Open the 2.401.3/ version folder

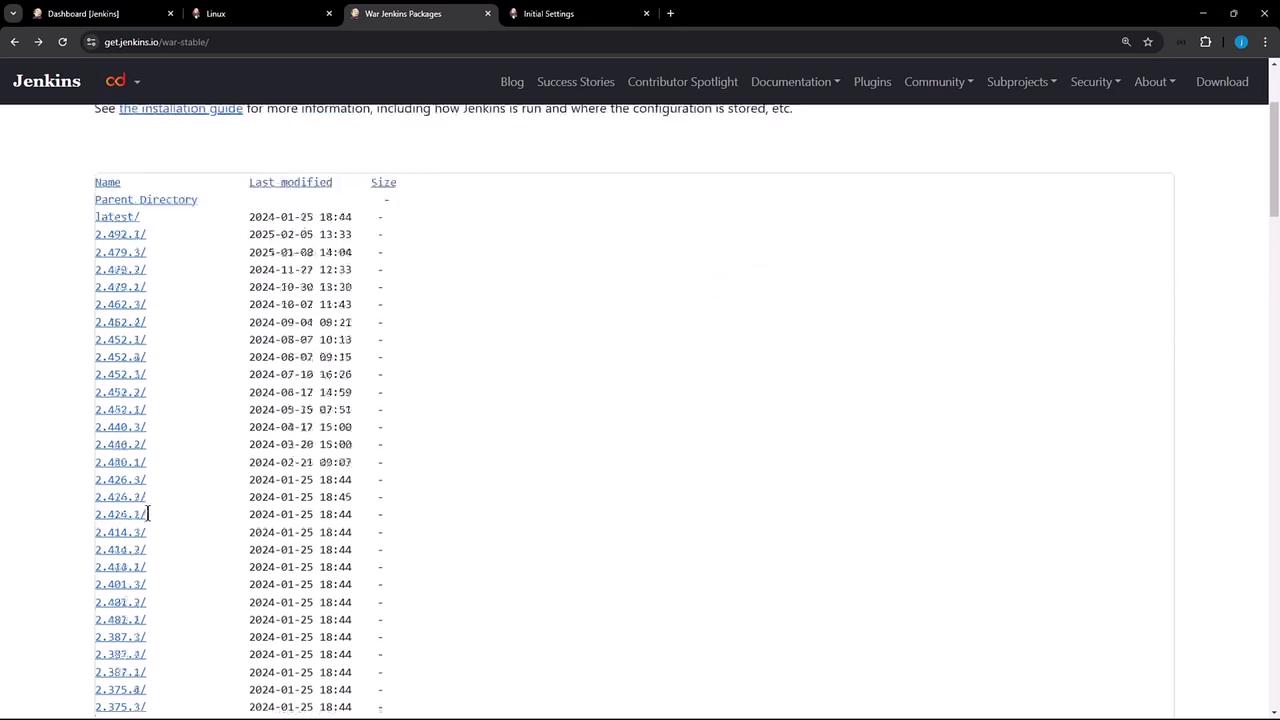[120, 584]
